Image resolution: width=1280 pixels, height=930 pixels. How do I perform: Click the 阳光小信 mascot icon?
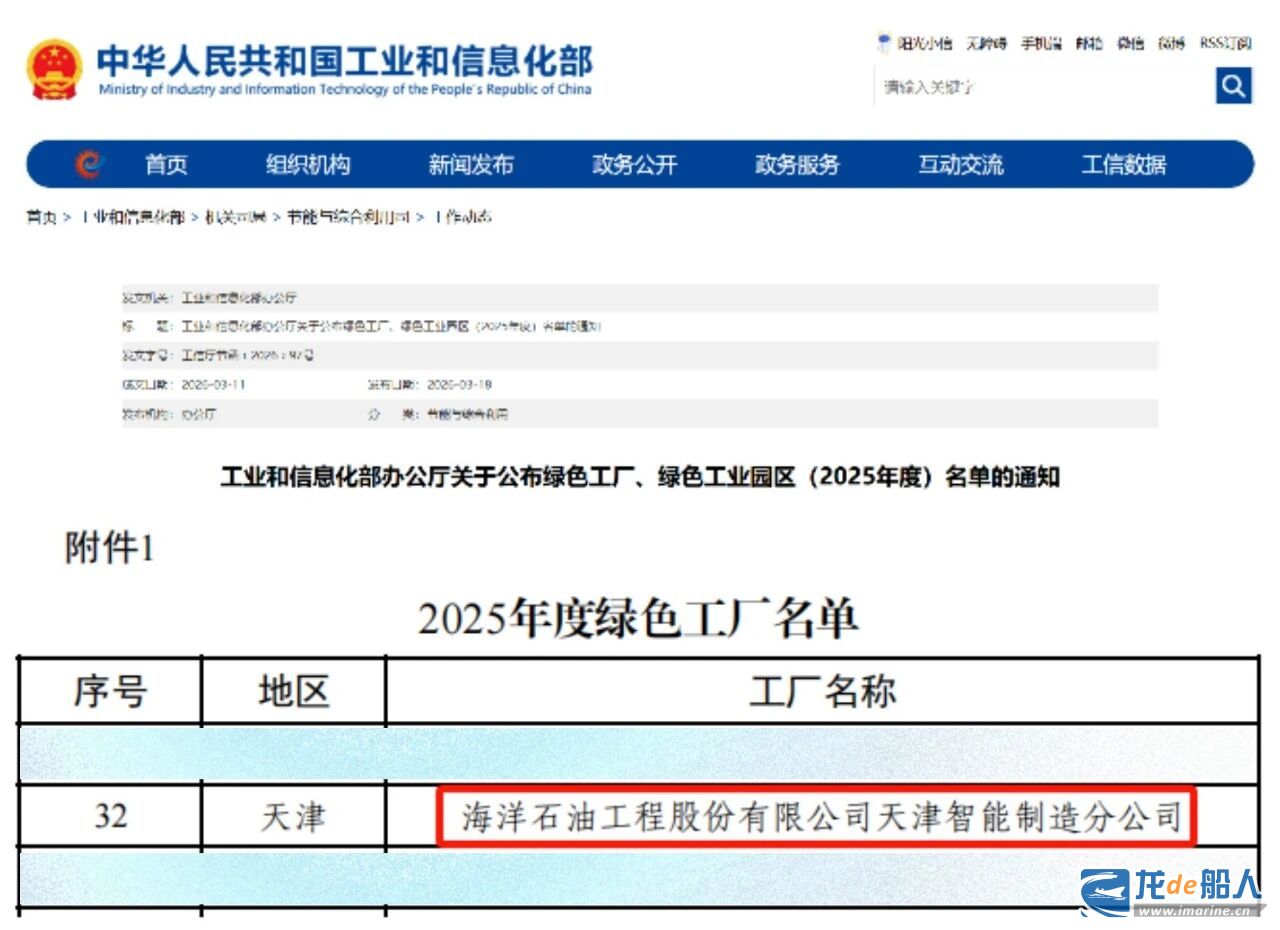point(884,43)
